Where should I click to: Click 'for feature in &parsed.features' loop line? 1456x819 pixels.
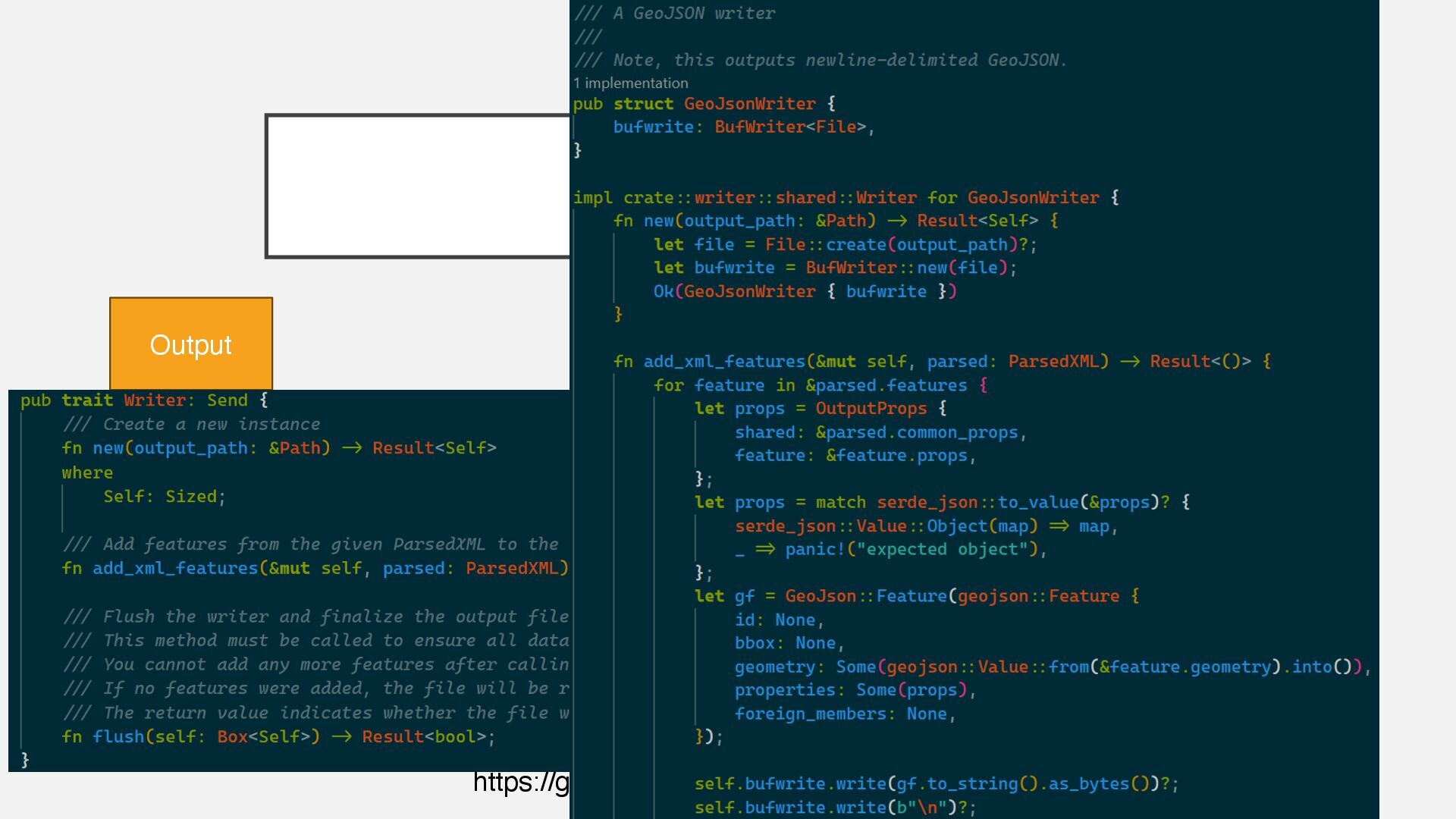pyautogui.click(x=820, y=385)
